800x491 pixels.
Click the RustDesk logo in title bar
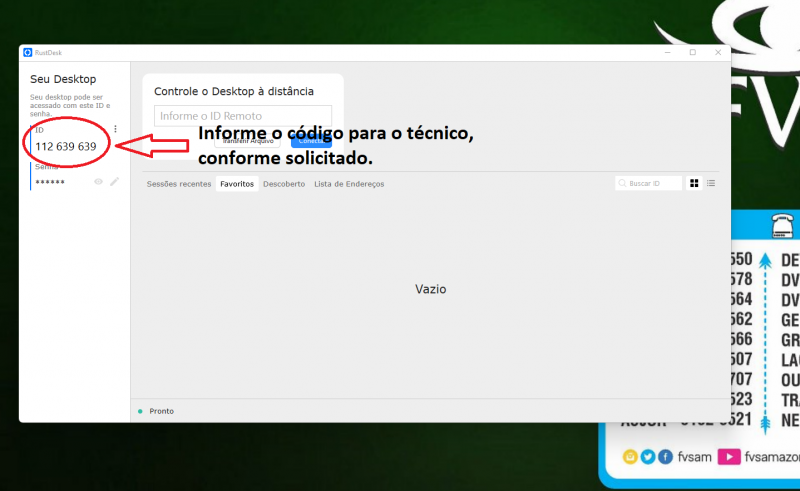coord(28,52)
